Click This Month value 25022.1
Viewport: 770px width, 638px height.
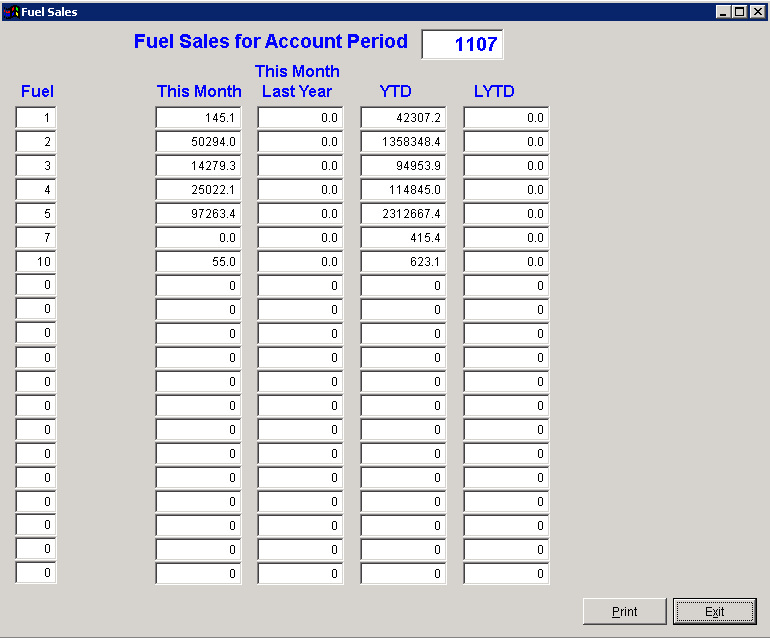pos(198,190)
